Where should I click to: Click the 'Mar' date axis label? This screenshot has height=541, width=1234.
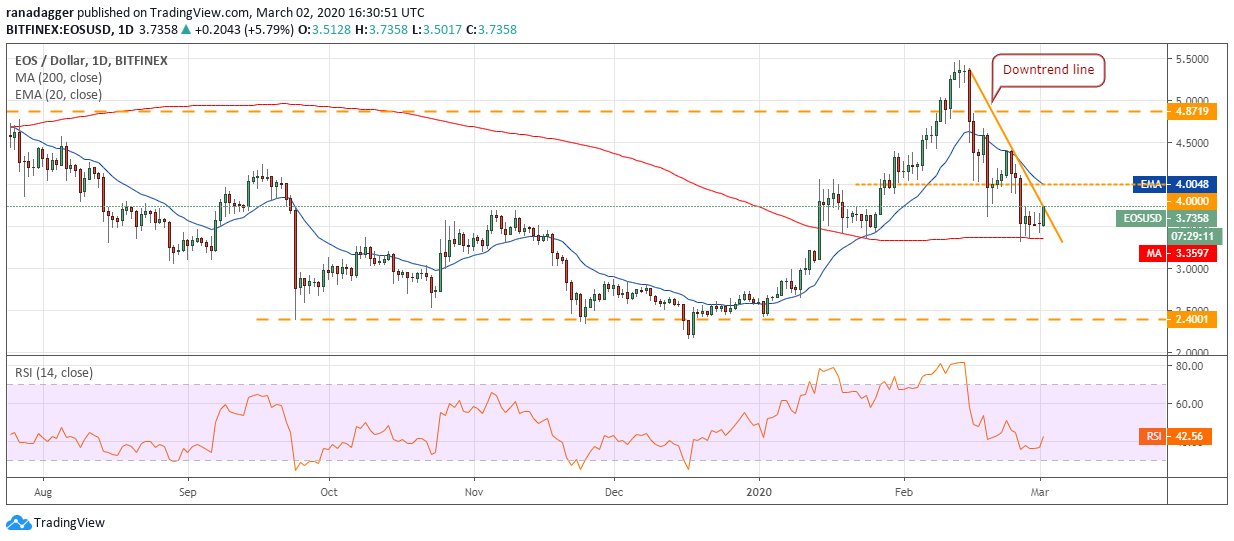pos(1041,493)
